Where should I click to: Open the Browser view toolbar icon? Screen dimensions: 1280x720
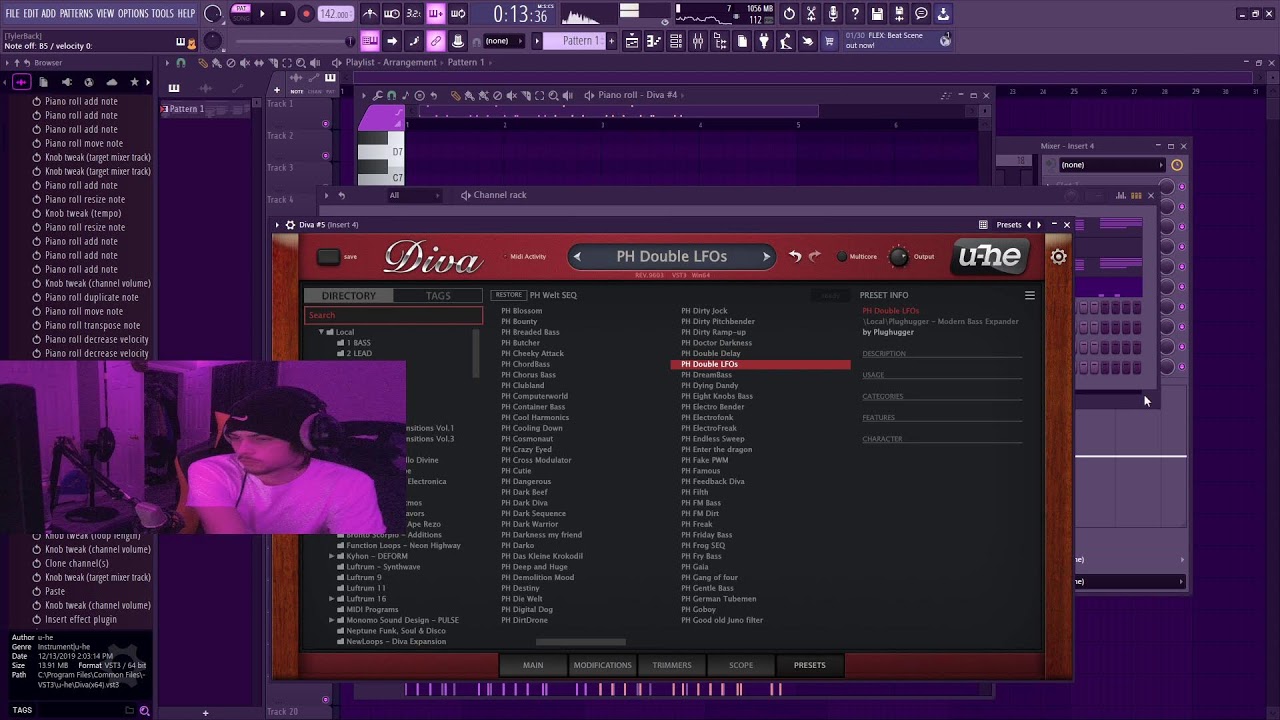(720, 41)
